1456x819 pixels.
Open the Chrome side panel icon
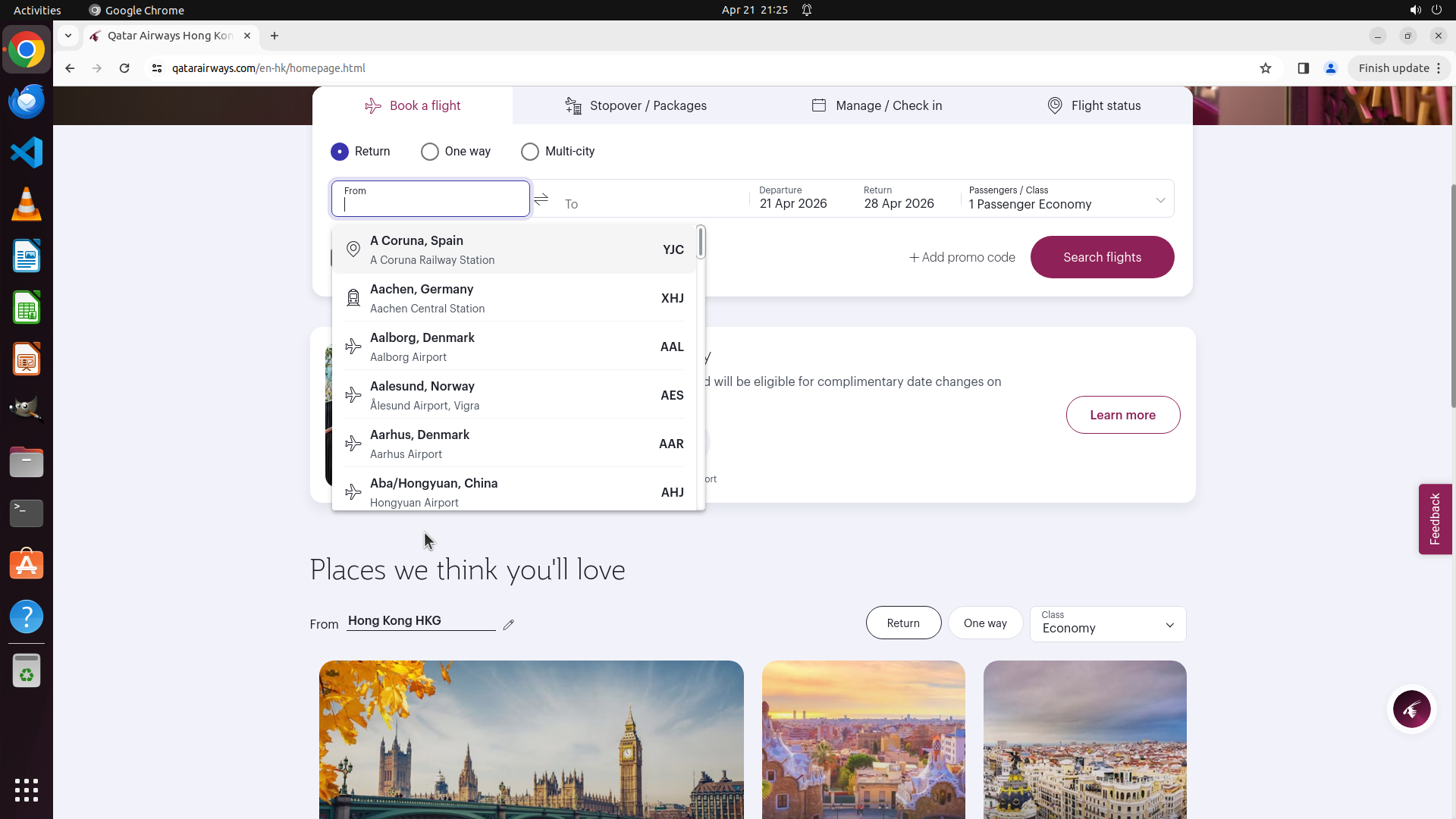coord(1303,68)
